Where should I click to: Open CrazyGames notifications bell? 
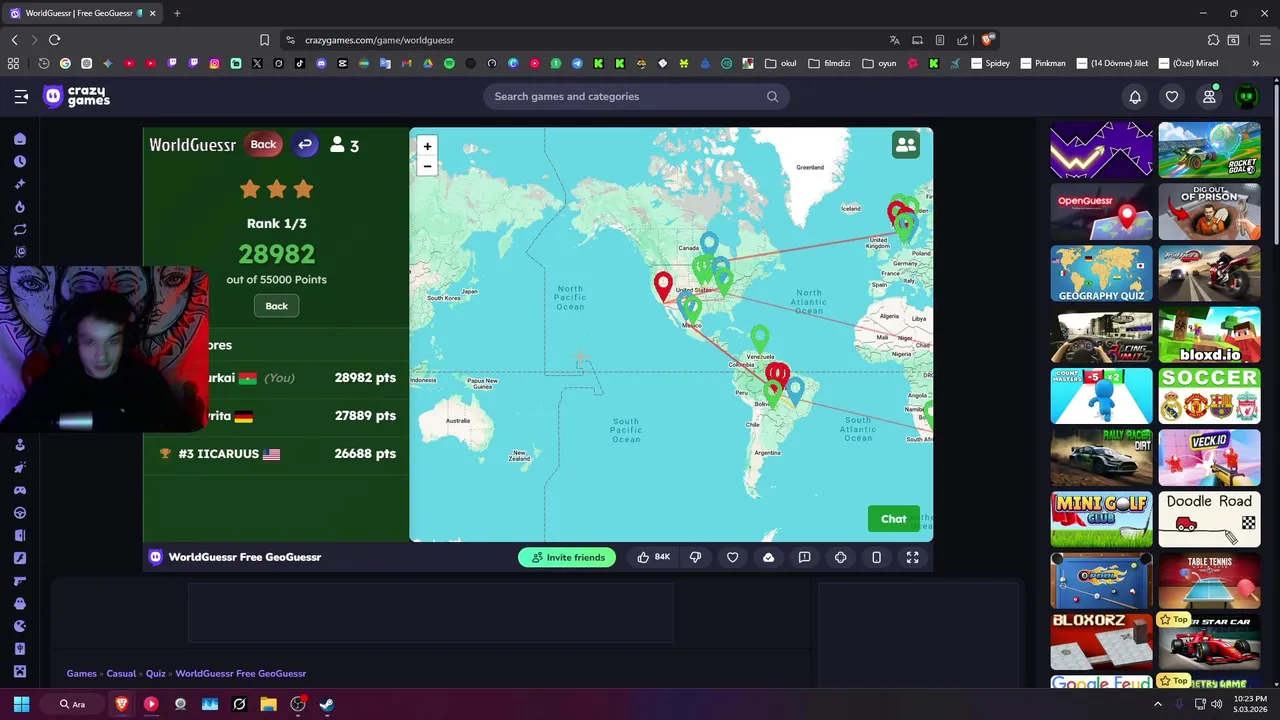pyautogui.click(x=1135, y=97)
